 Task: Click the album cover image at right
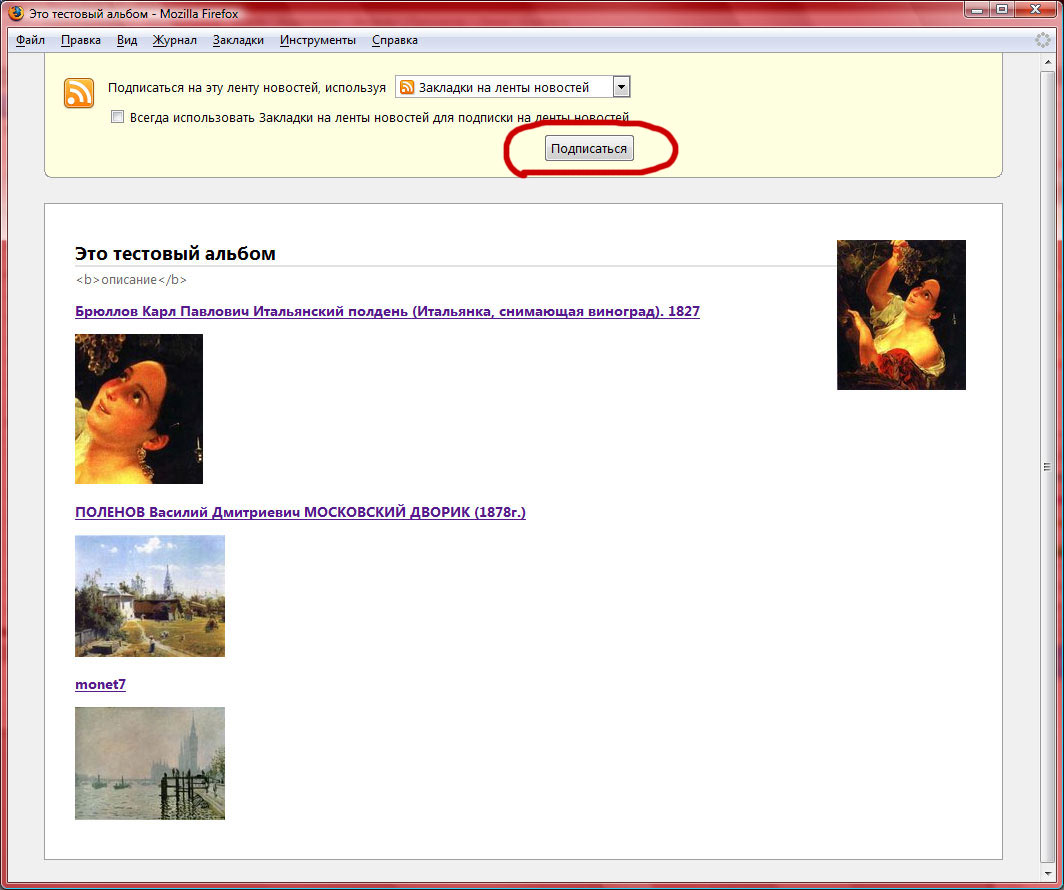pyautogui.click(x=901, y=315)
